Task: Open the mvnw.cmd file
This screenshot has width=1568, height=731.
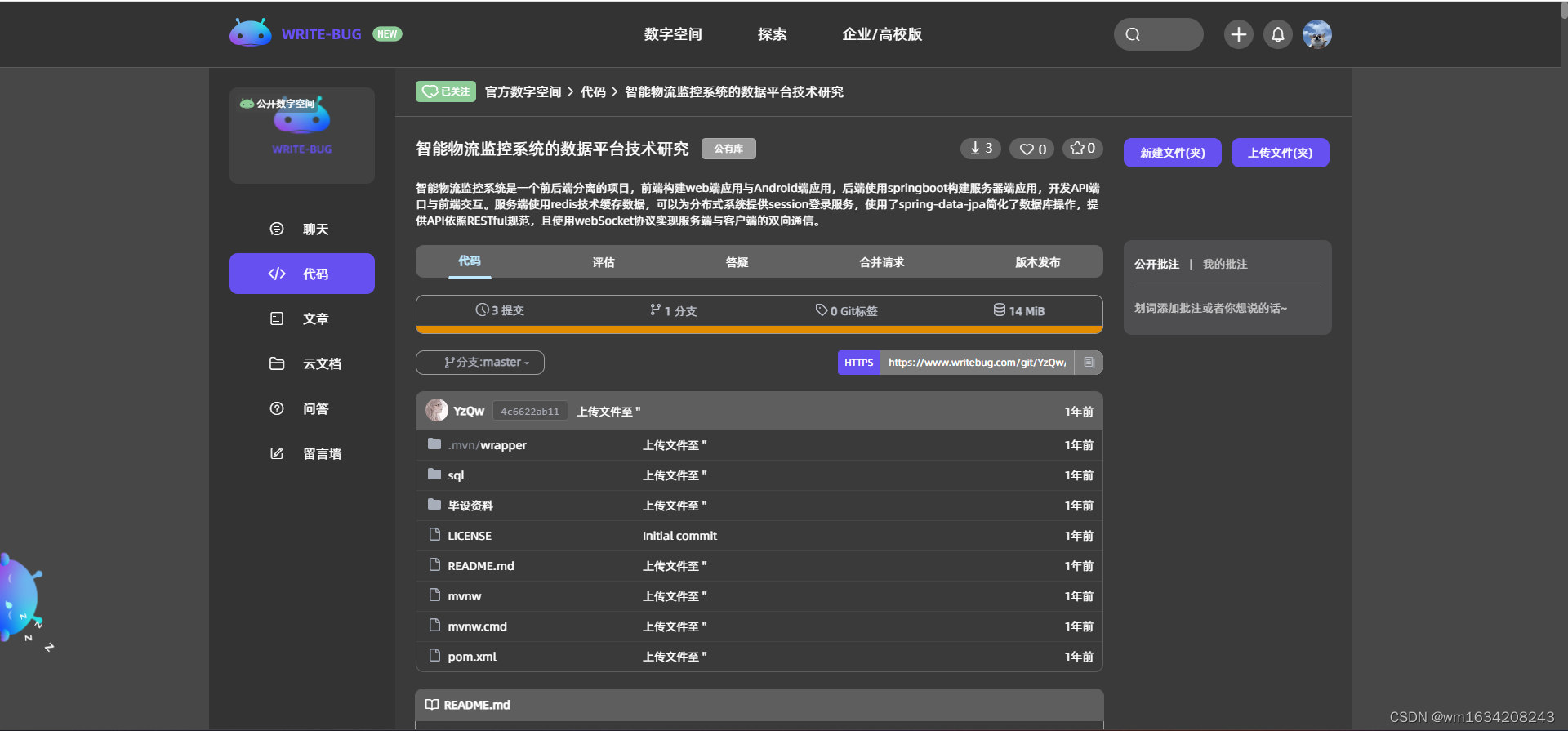Action: point(478,626)
